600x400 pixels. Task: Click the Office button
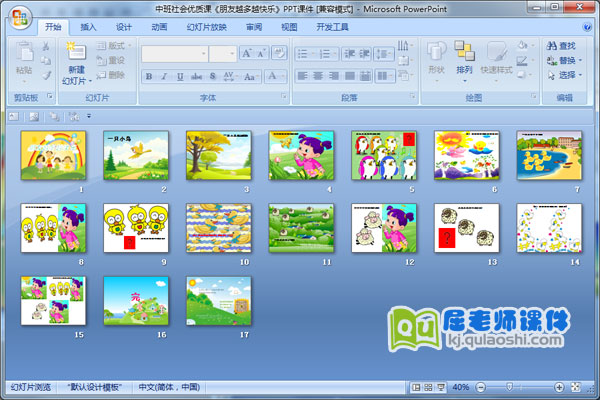[18, 17]
